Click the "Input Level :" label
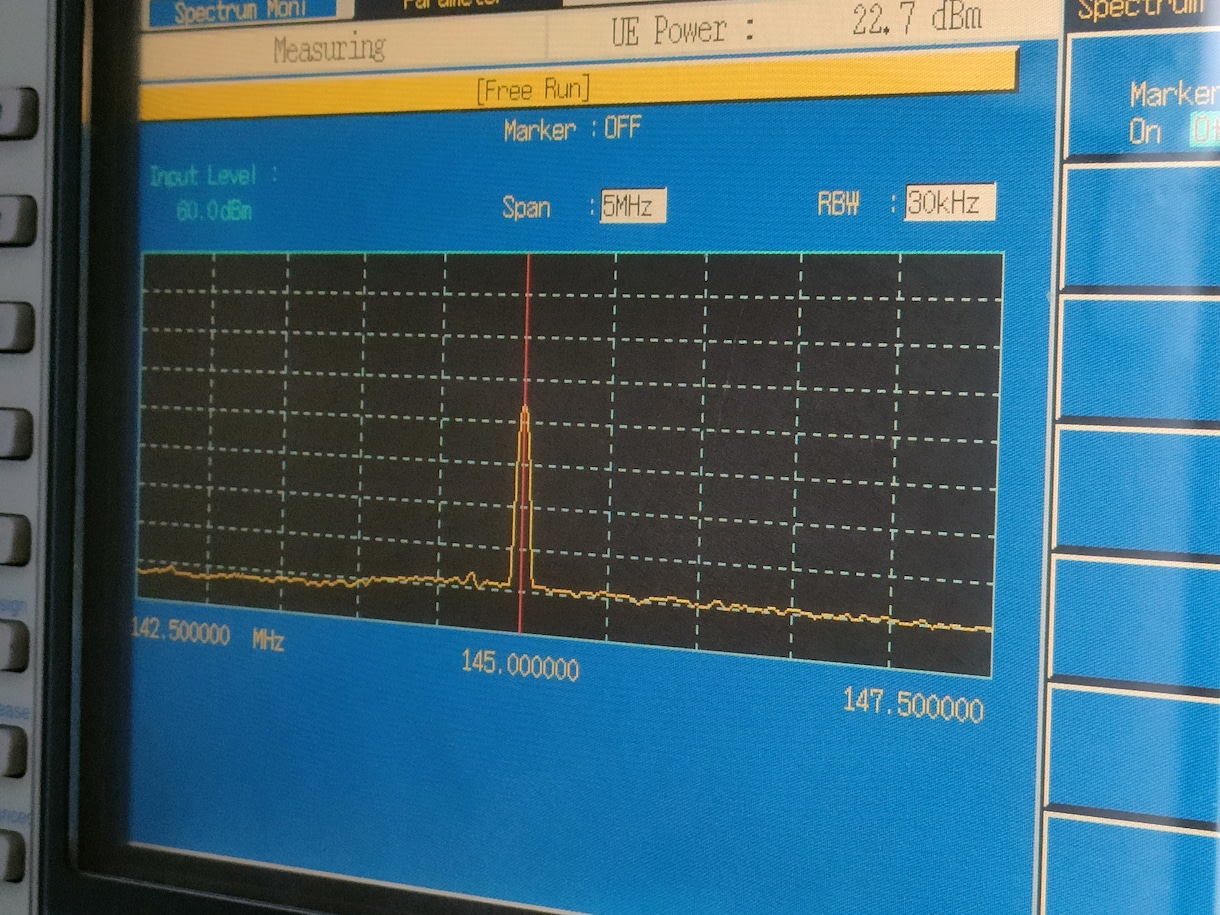This screenshot has width=1220, height=915. (214, 177)
